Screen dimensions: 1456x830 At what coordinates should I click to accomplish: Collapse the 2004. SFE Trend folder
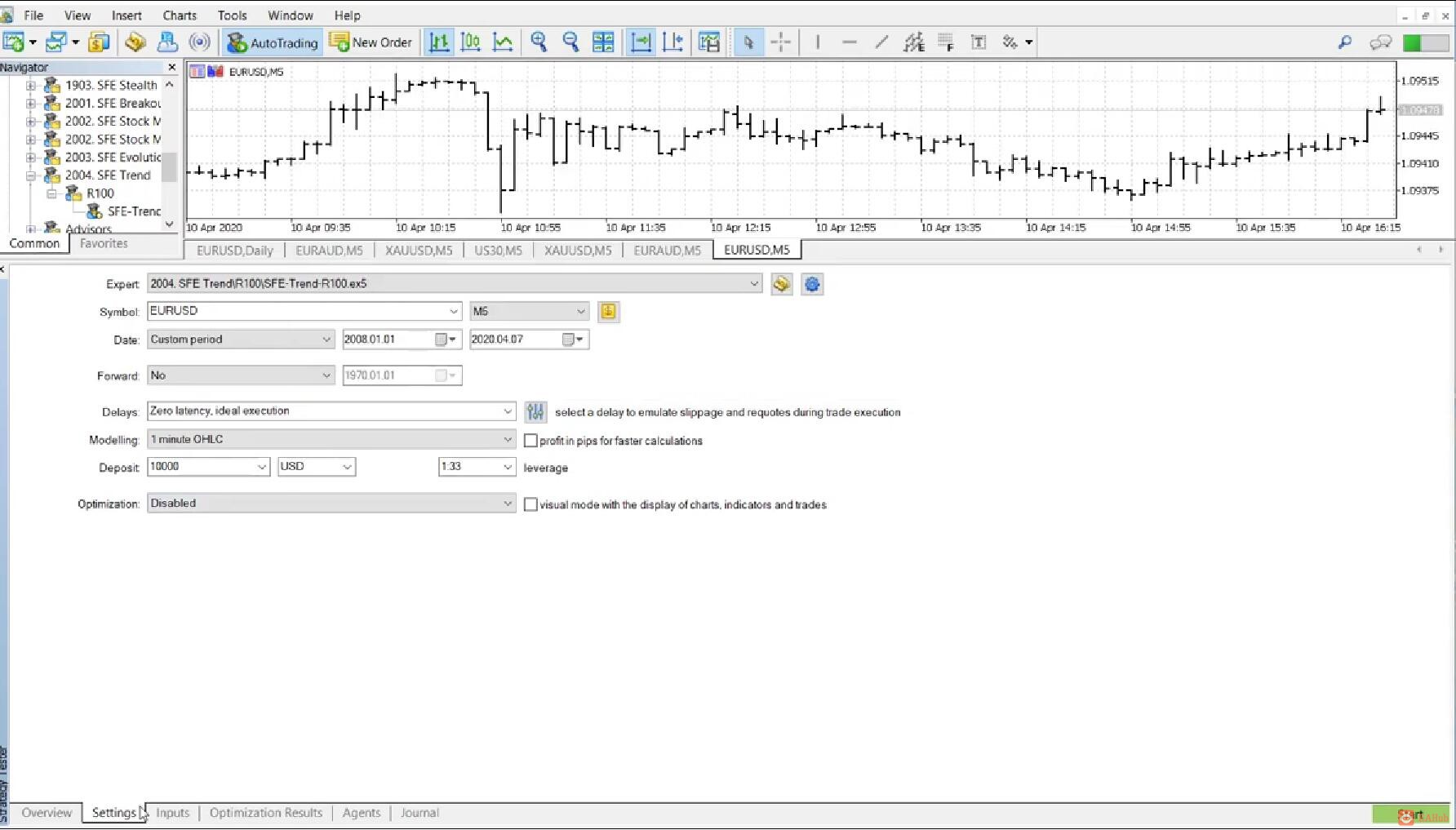point(31,175)
